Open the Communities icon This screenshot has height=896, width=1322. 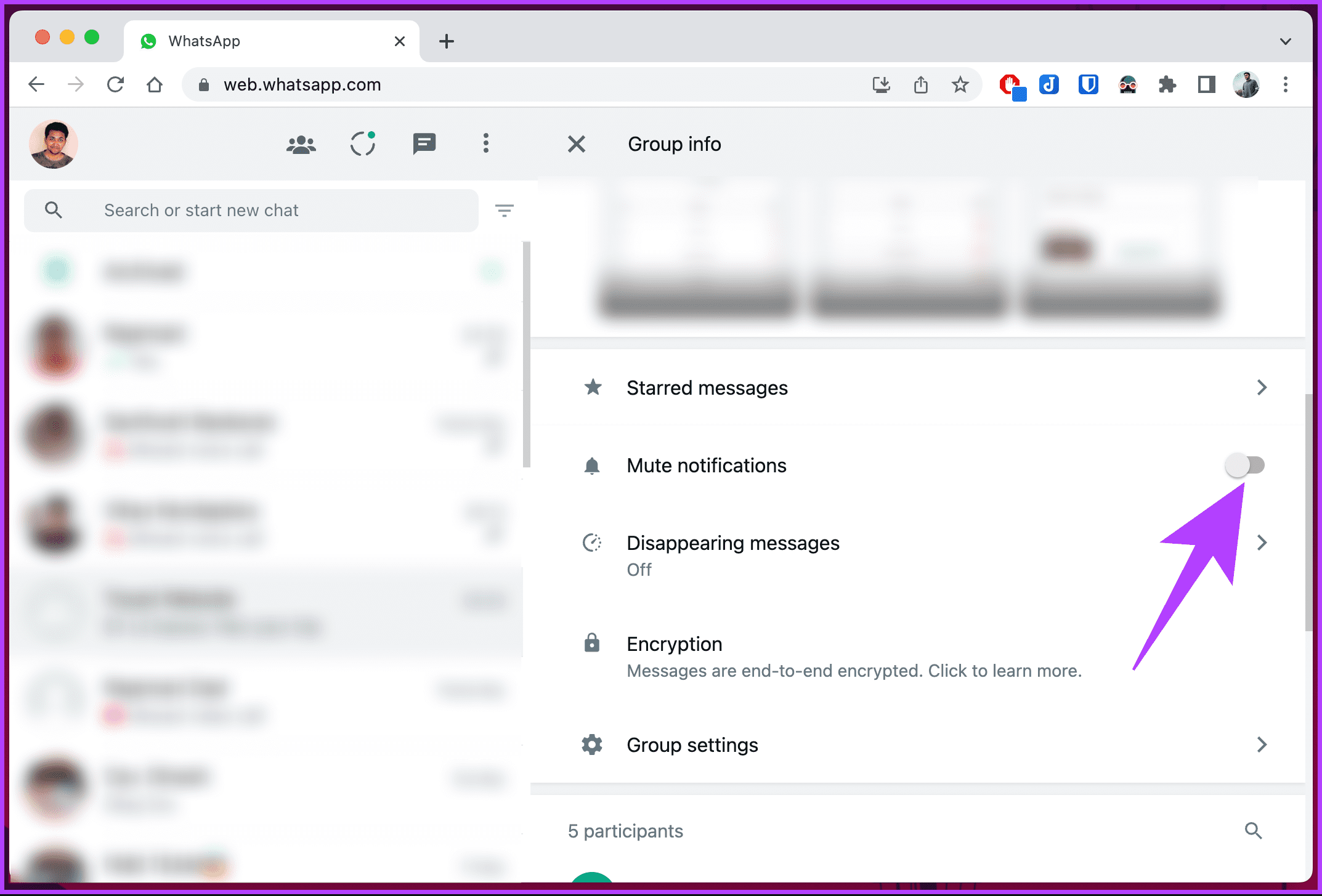(x=301, y=144)
